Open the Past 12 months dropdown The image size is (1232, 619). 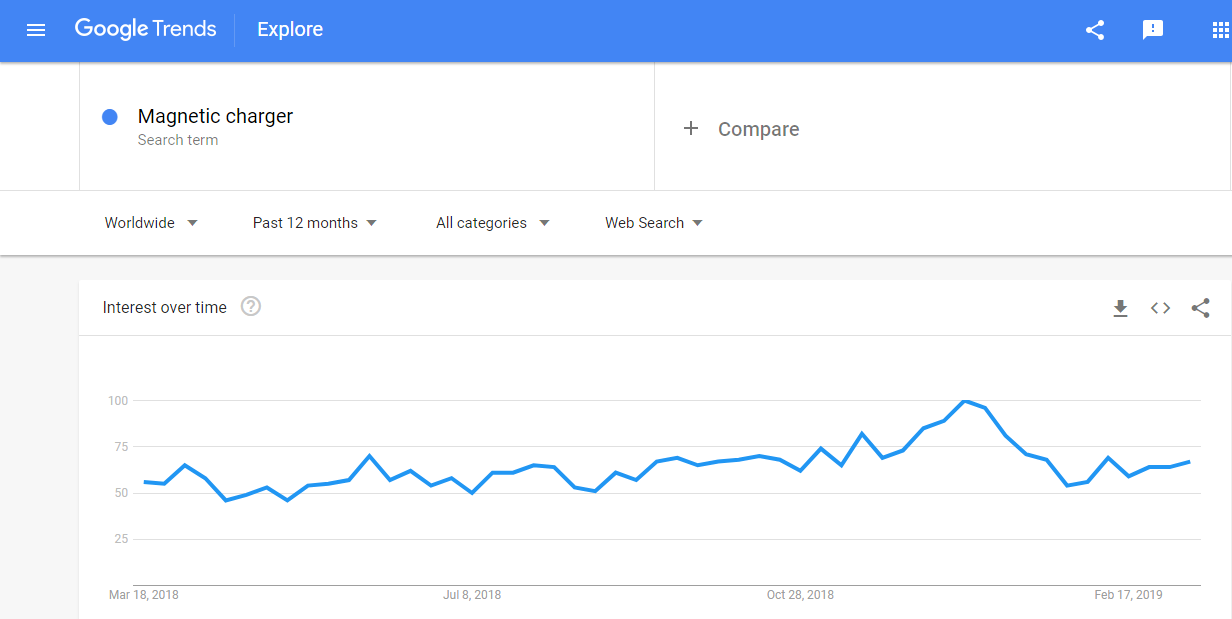tap(314, 223)
